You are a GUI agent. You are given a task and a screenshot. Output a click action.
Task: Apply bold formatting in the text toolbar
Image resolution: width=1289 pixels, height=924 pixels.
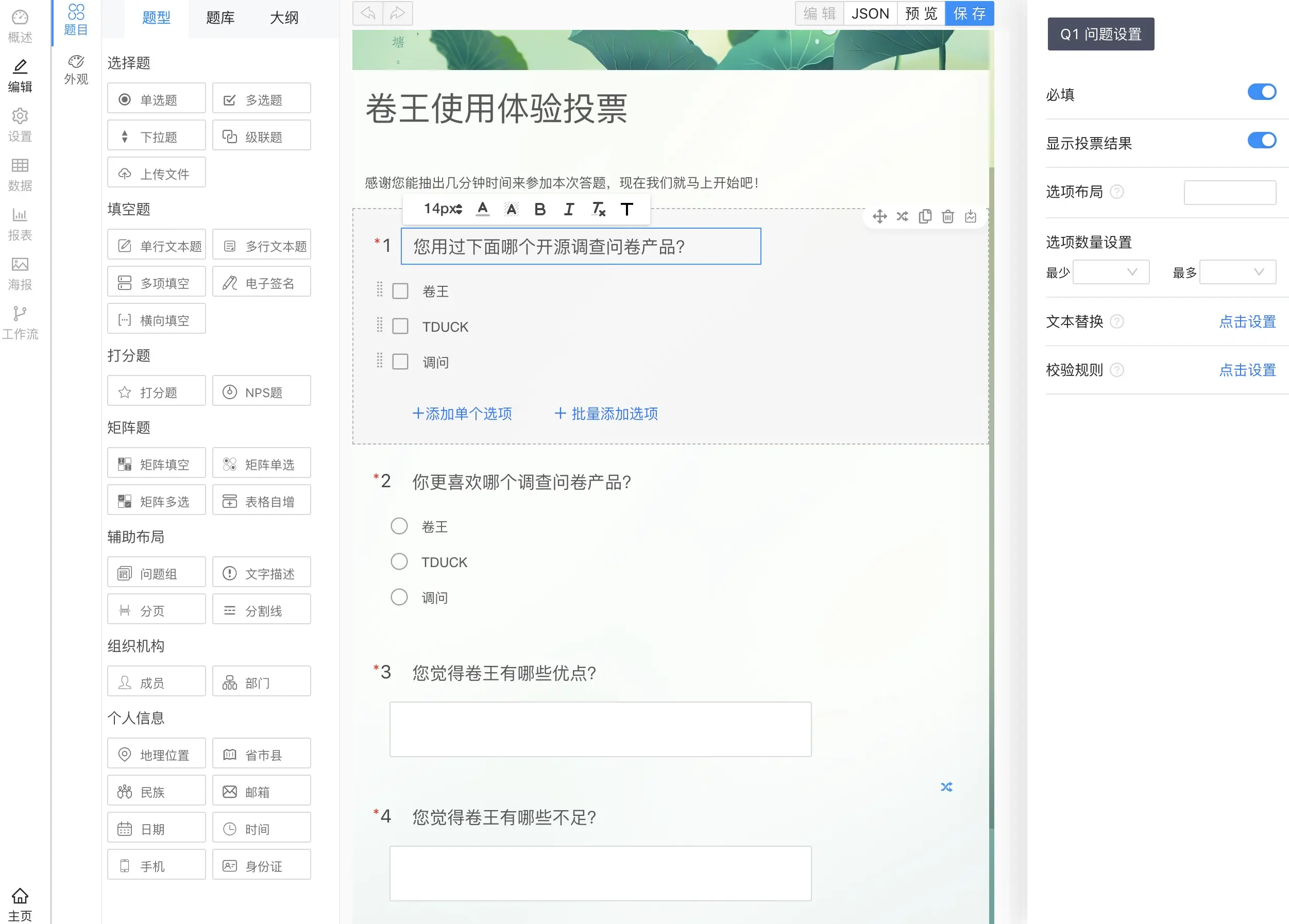540,209
